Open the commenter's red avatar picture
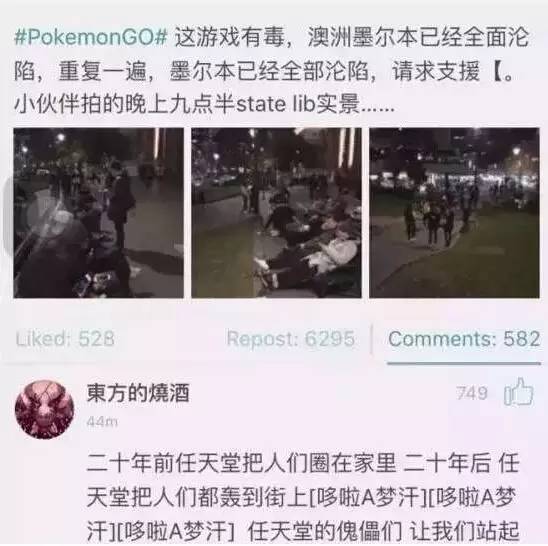The image size is (548, 546). (44, 409)
